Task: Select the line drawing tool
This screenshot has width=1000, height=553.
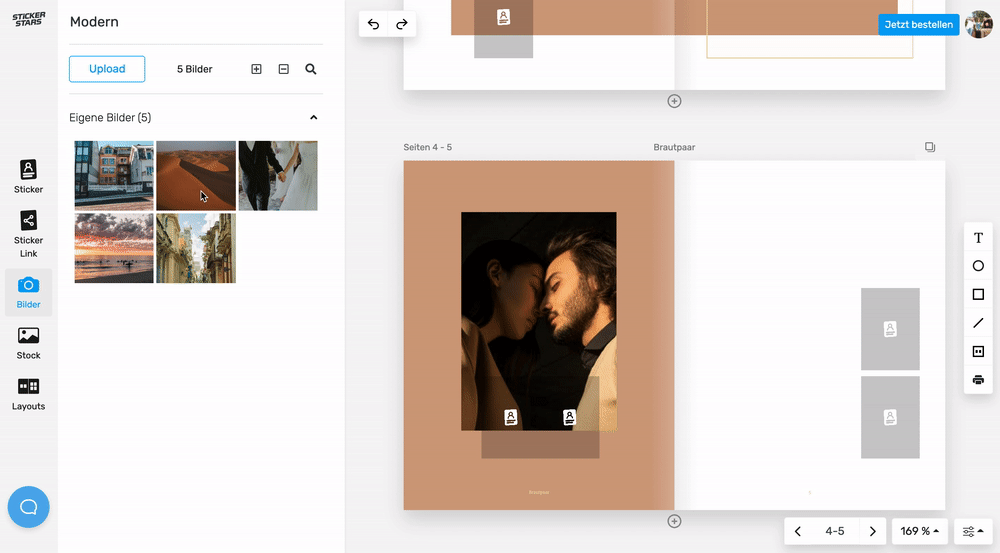Action: point(978,323)
